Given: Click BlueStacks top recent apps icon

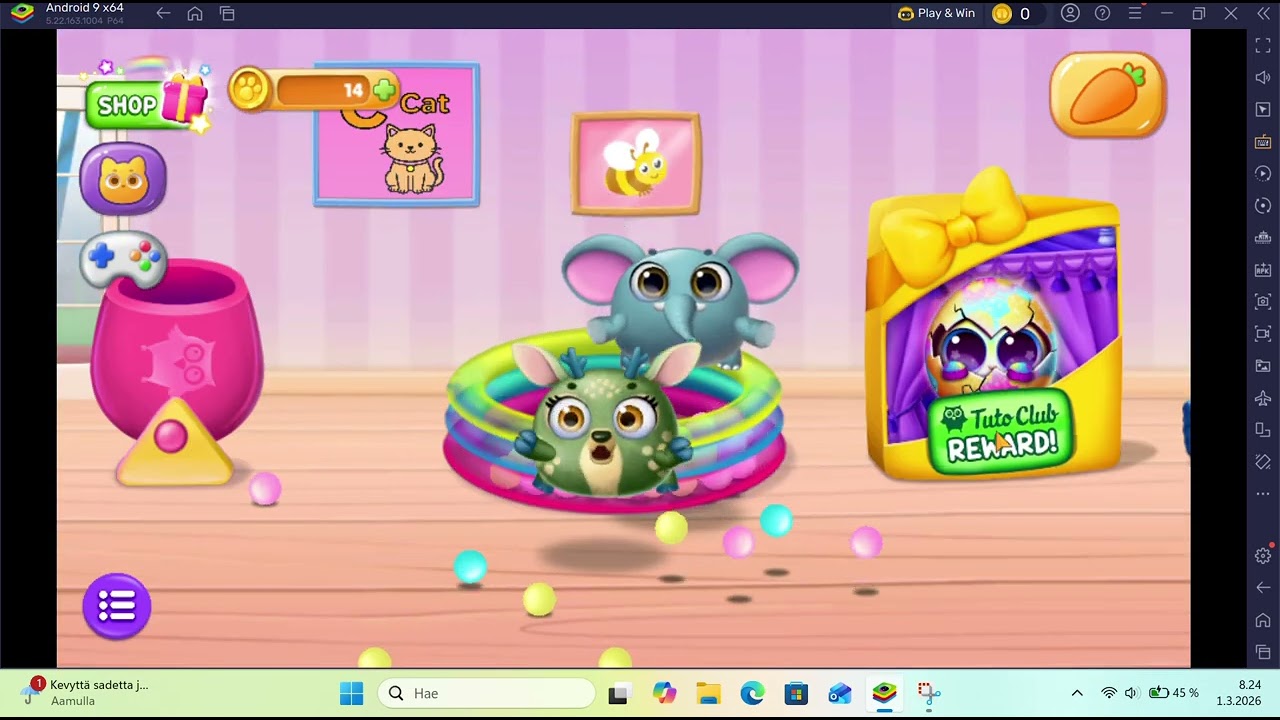Looking at the screenshot, I should tap(227, 13).
